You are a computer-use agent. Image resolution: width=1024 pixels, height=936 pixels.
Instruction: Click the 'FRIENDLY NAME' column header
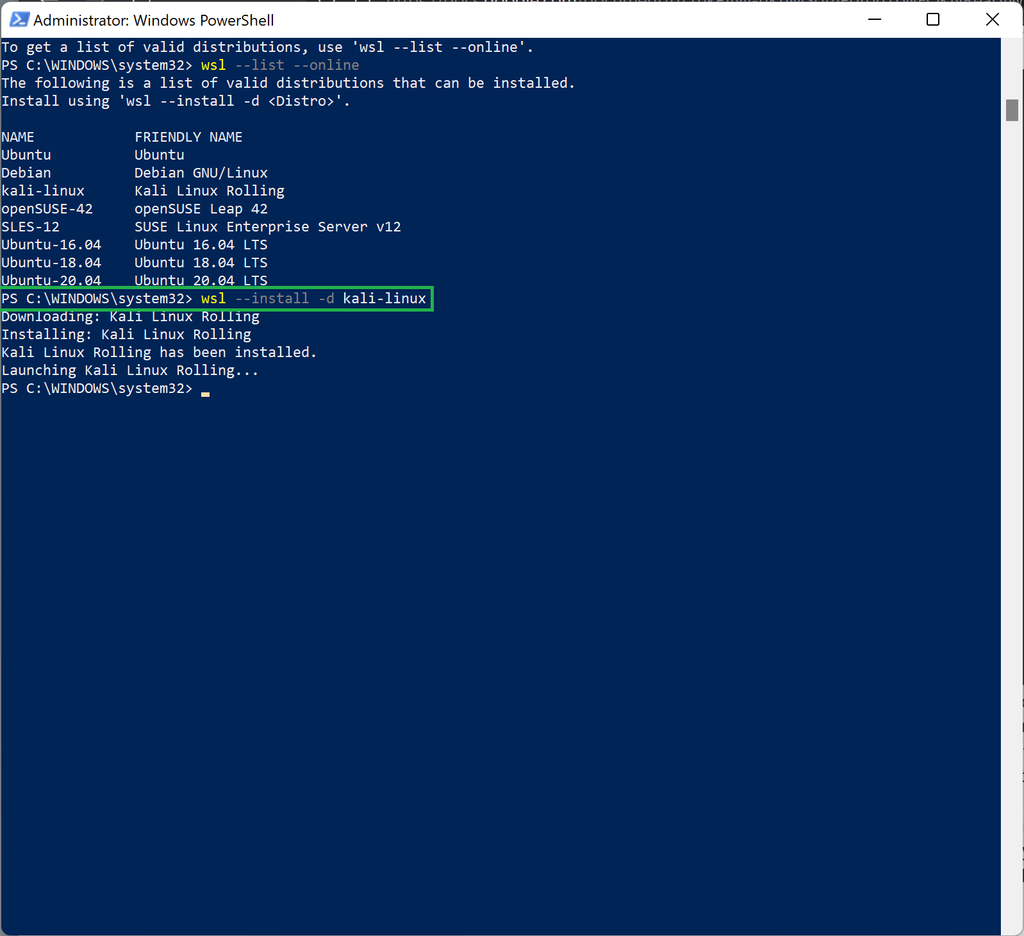click(188, 136)
